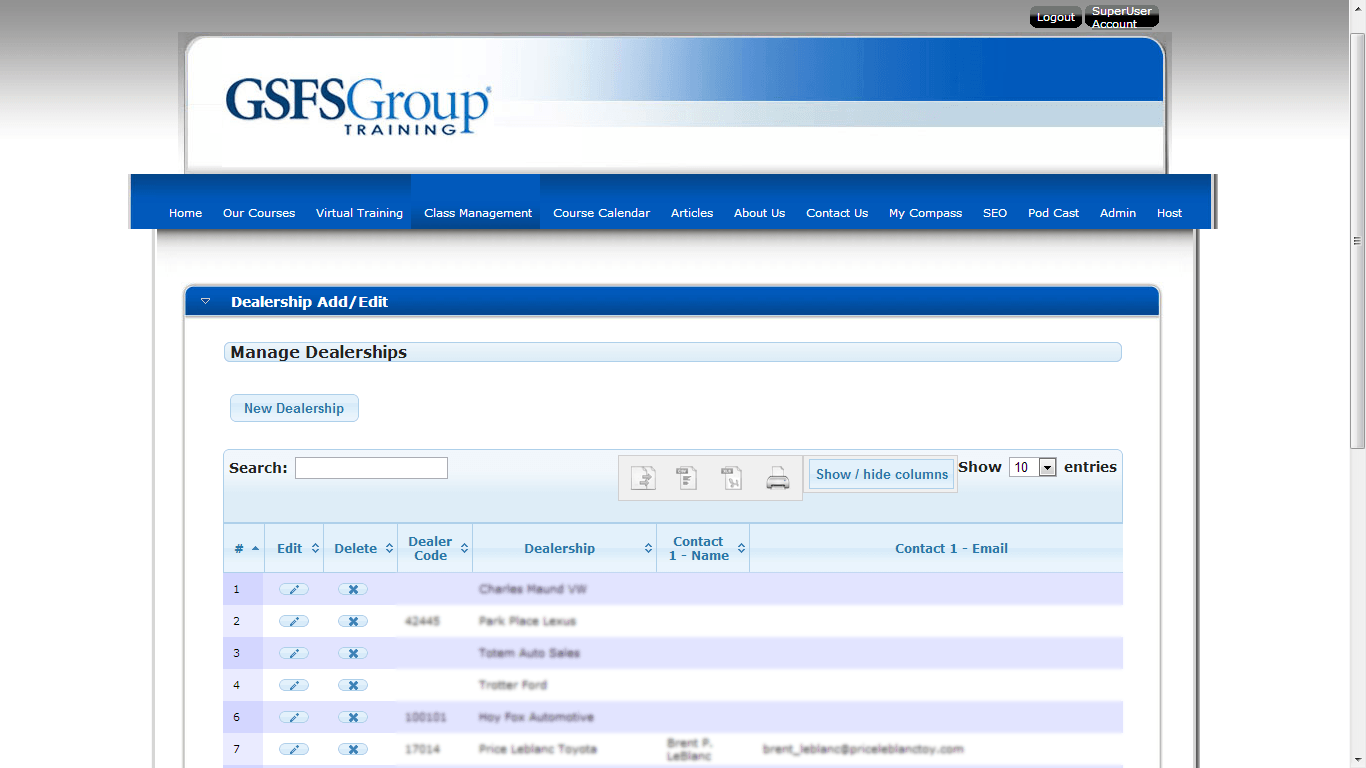Sort by Dealer Code column header
Screen dimensions: 1366x768
click(431, 548)
